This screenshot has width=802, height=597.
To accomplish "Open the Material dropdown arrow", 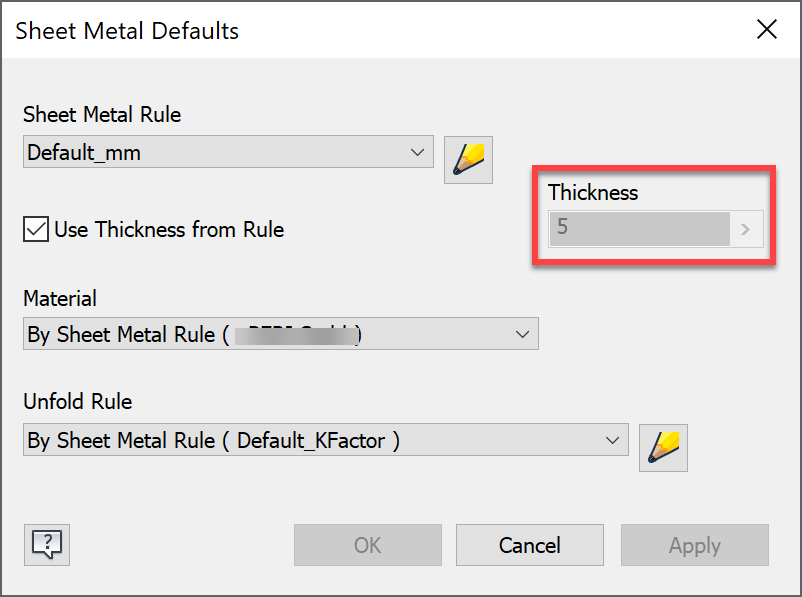I will pos(522,334).
